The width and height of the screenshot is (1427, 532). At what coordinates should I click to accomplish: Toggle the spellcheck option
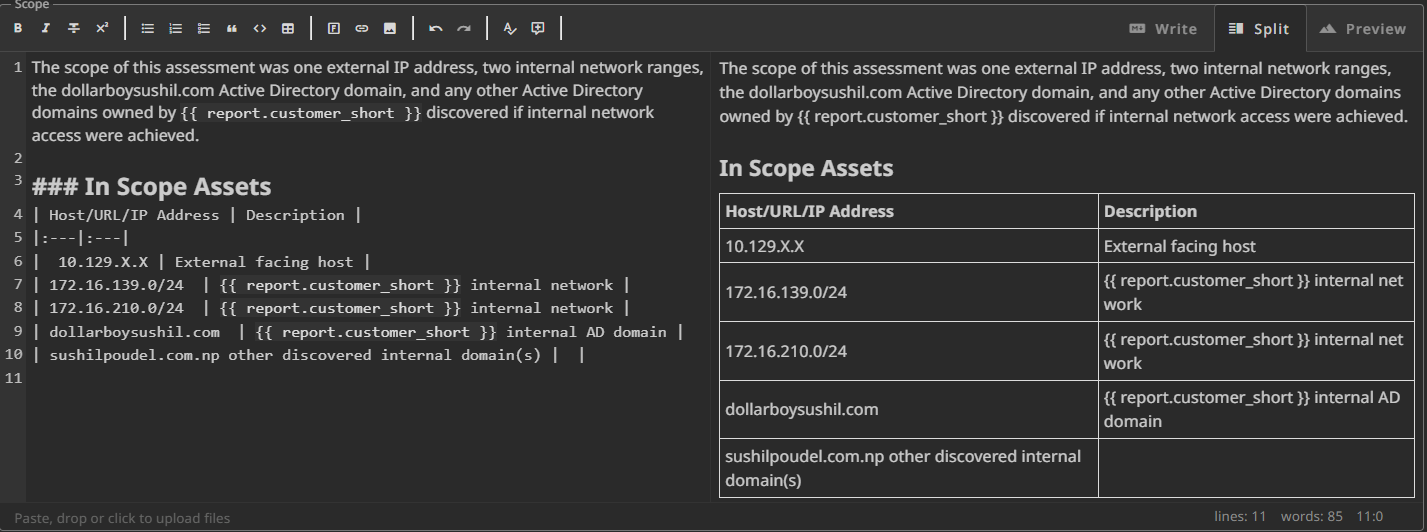point(510,29)
